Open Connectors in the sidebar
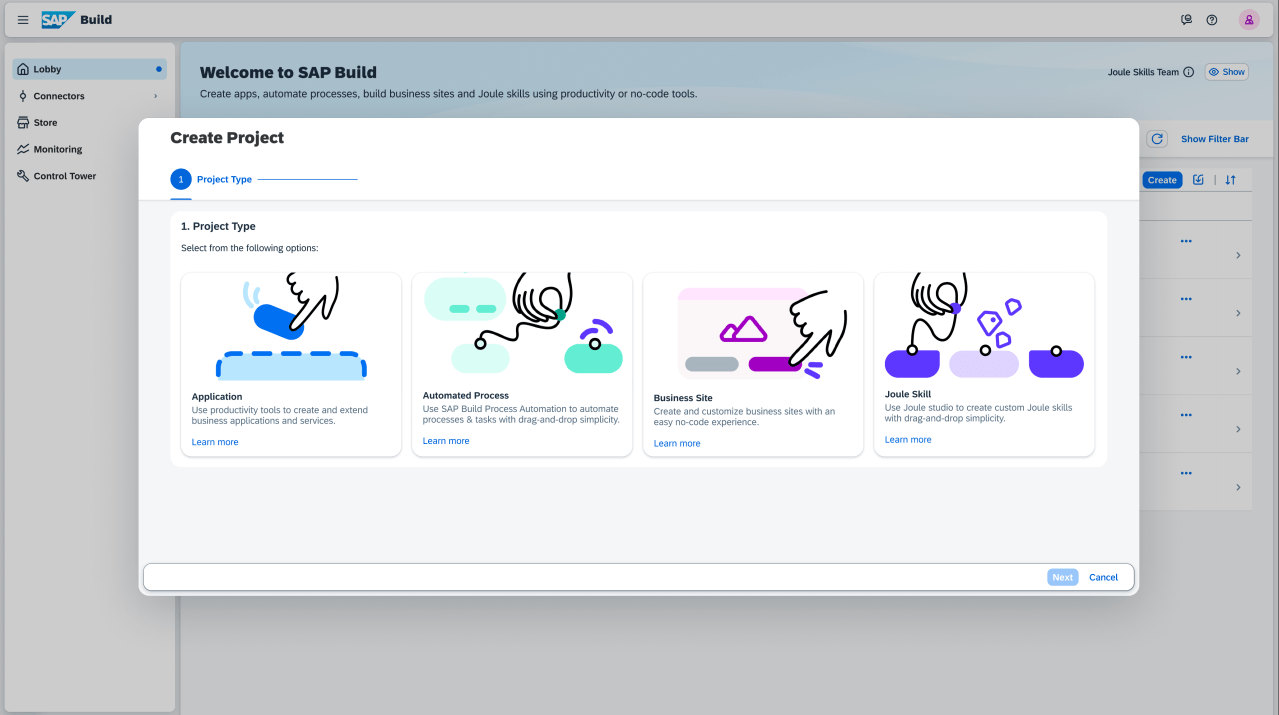 89,96
